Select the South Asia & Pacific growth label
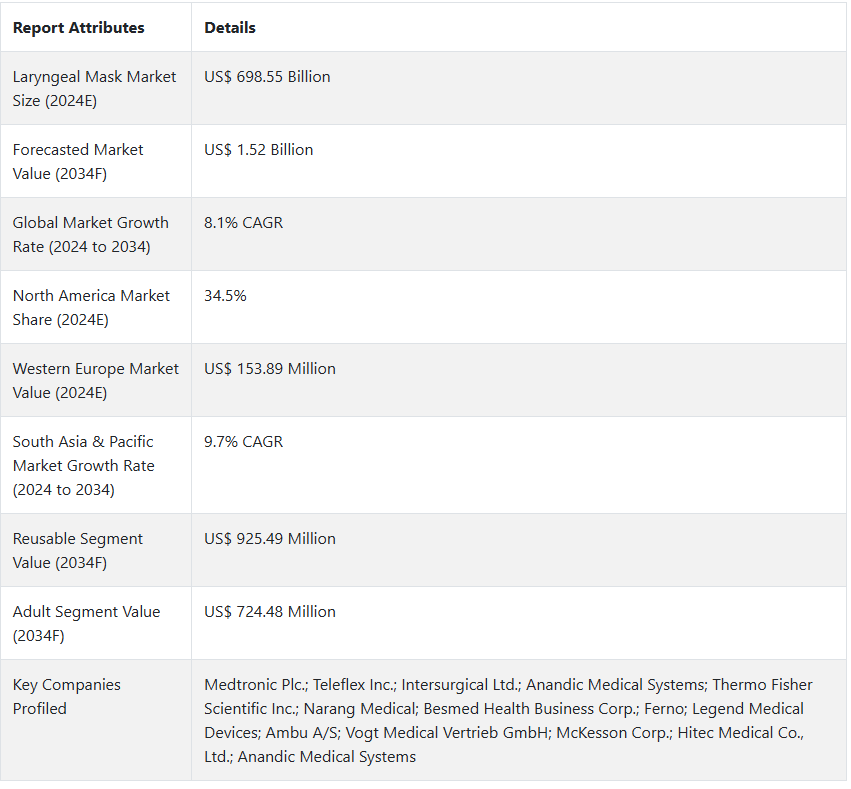The image size is (851, 789). click(83, 465)
